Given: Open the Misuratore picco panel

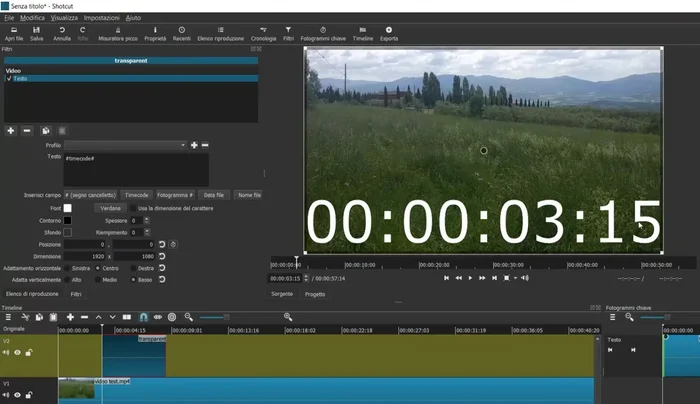Looking at the screenshot, I should pos(118,33).
